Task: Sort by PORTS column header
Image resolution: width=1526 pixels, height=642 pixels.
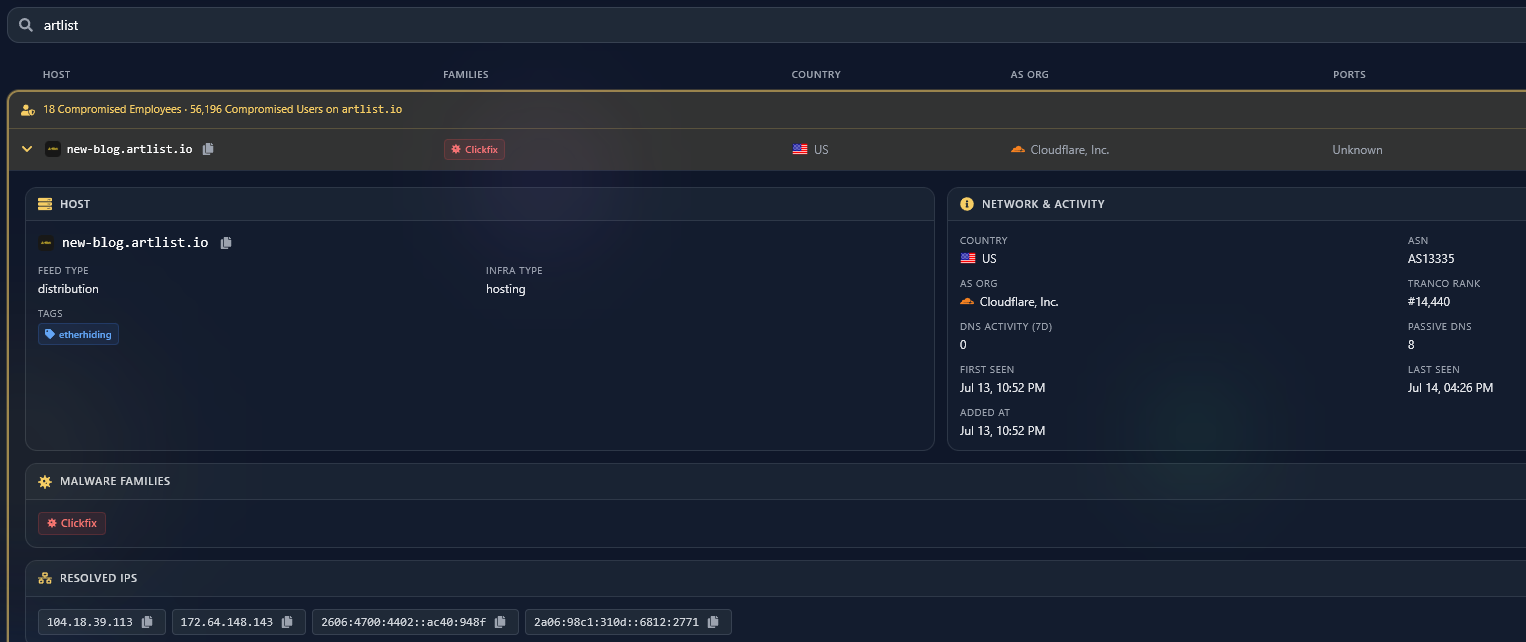Action: [1349, 75]
